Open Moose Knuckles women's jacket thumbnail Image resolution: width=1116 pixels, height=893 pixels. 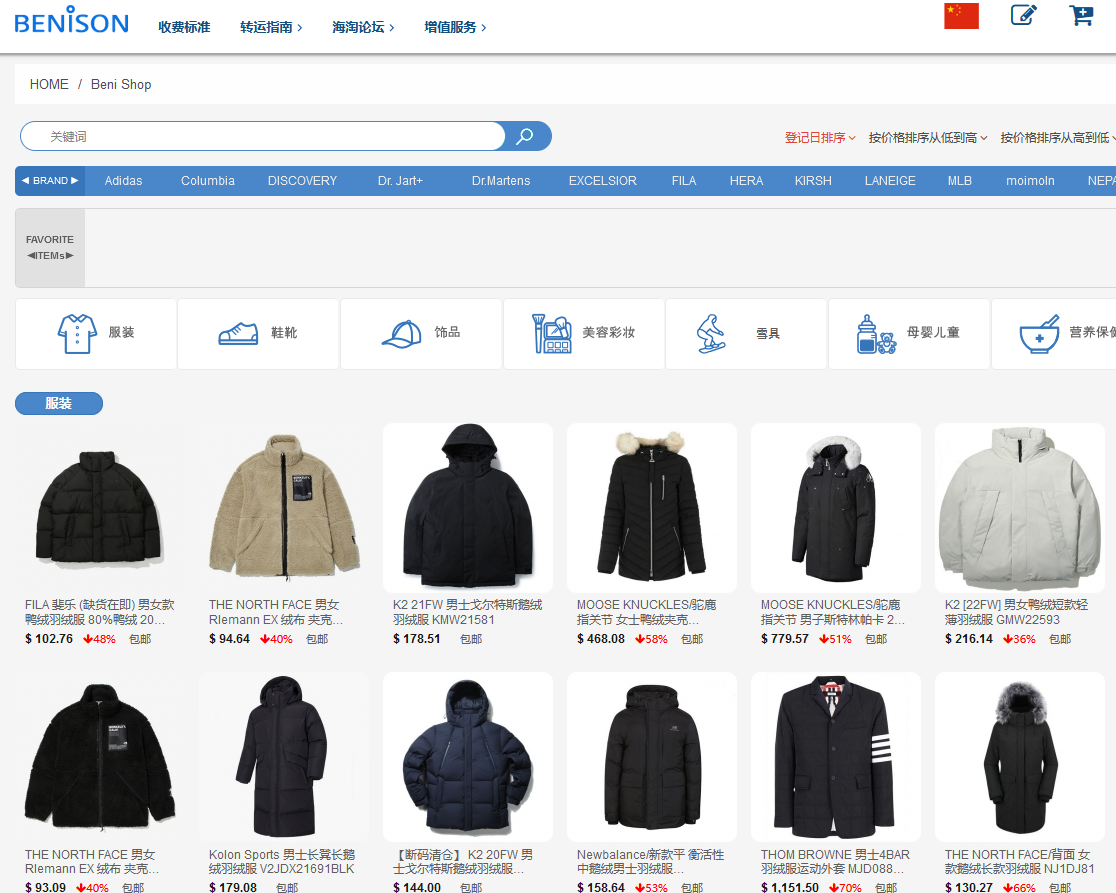point(652,508)
